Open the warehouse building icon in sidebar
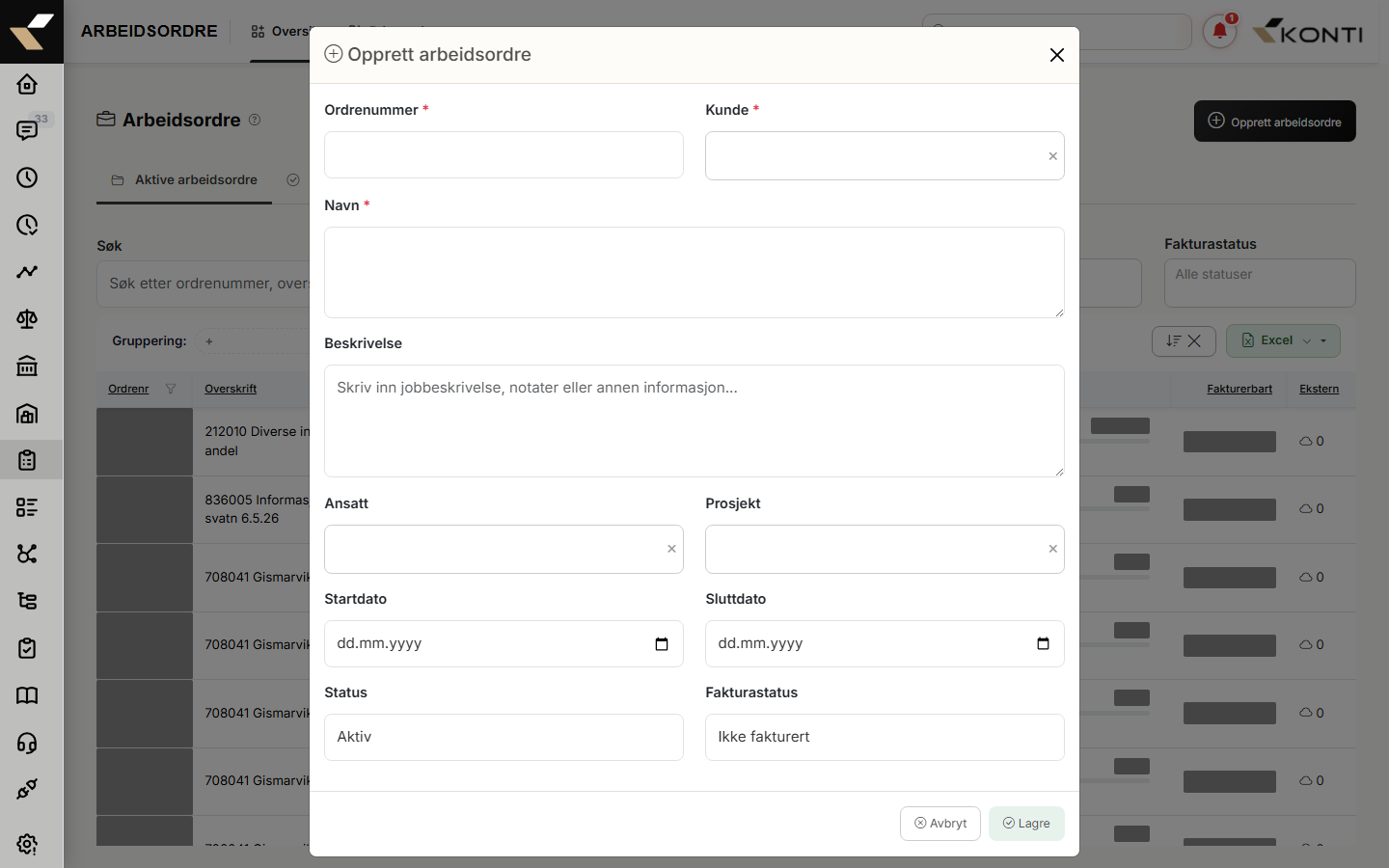Screen dimensions: 1389x868 point(27,414)
